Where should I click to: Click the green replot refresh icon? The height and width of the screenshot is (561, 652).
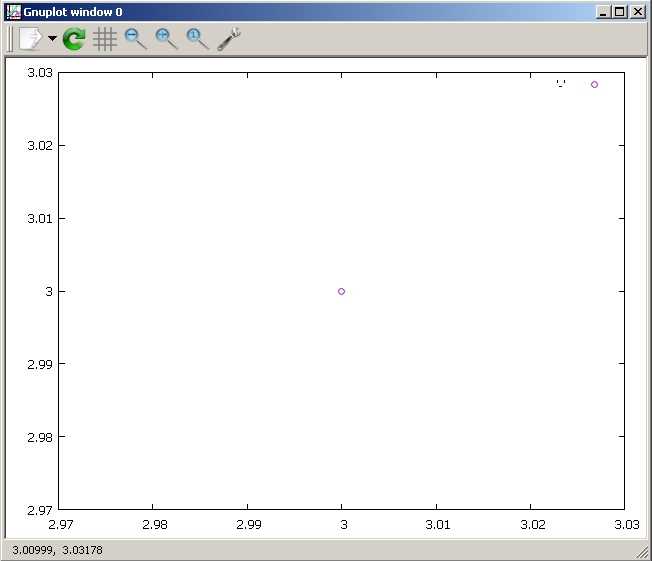74,39
